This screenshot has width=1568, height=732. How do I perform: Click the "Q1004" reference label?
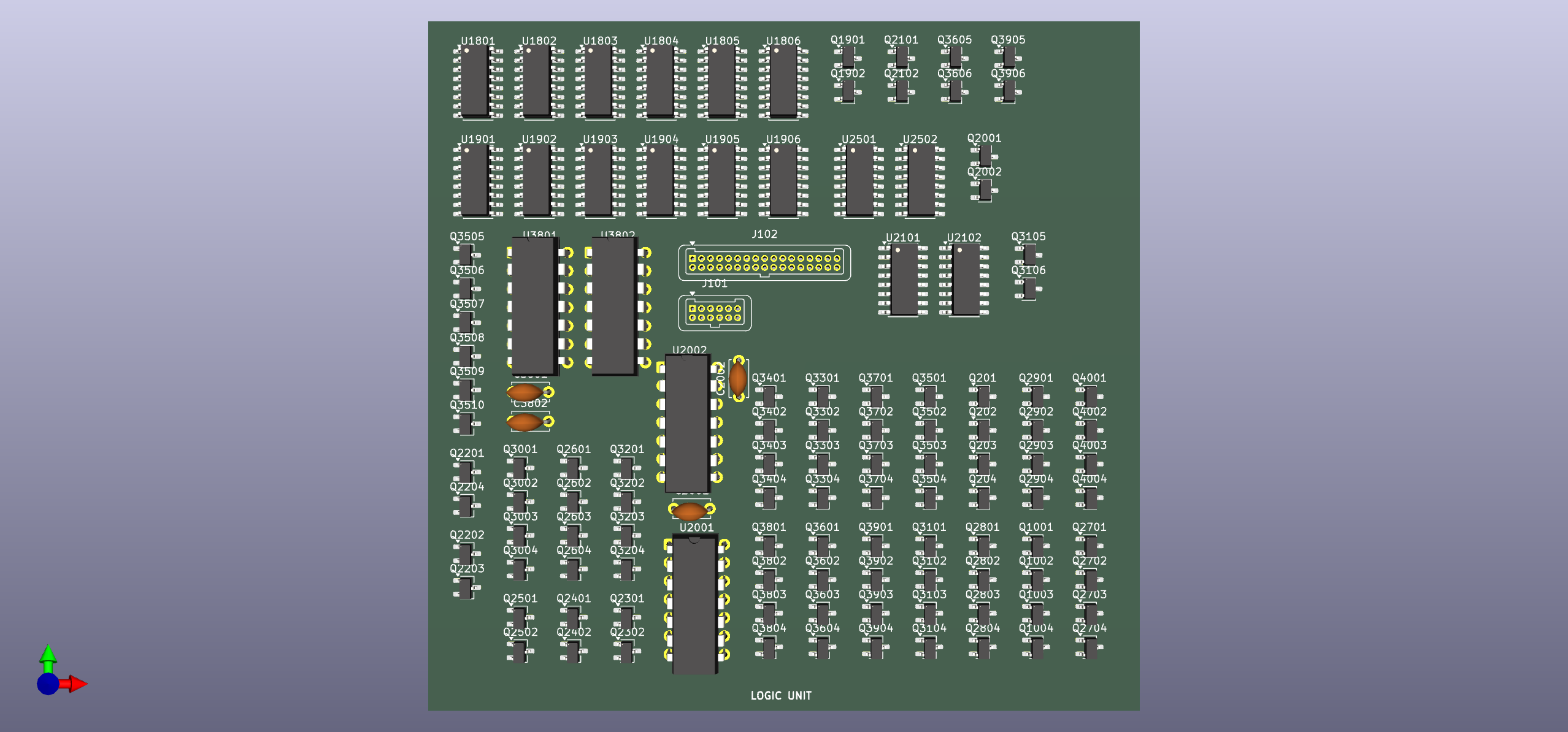tap(1036, 628)
